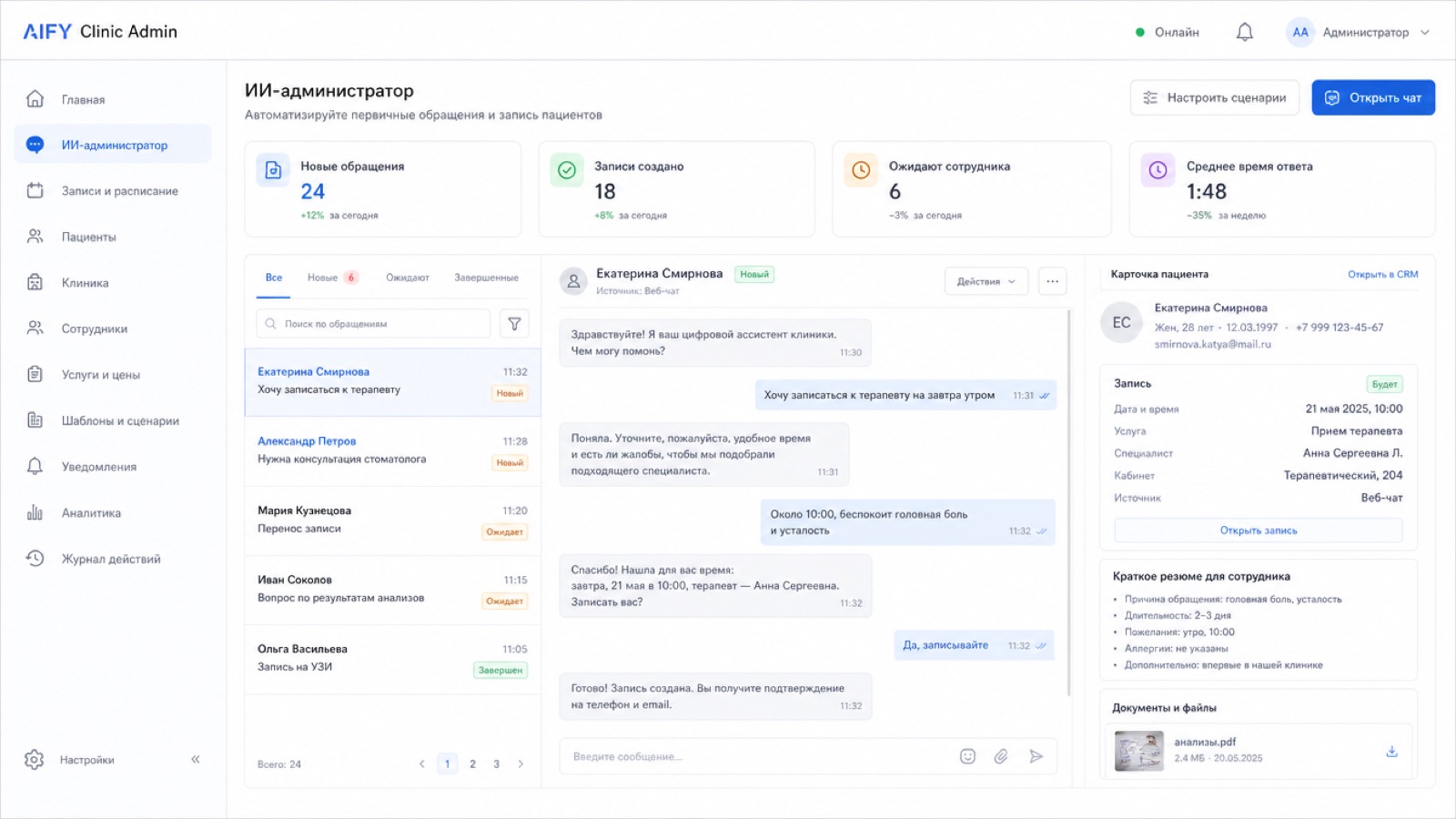Focus the Поиск по обращениям search field
Screen dimensions: 1456x819
pos(373,323)
